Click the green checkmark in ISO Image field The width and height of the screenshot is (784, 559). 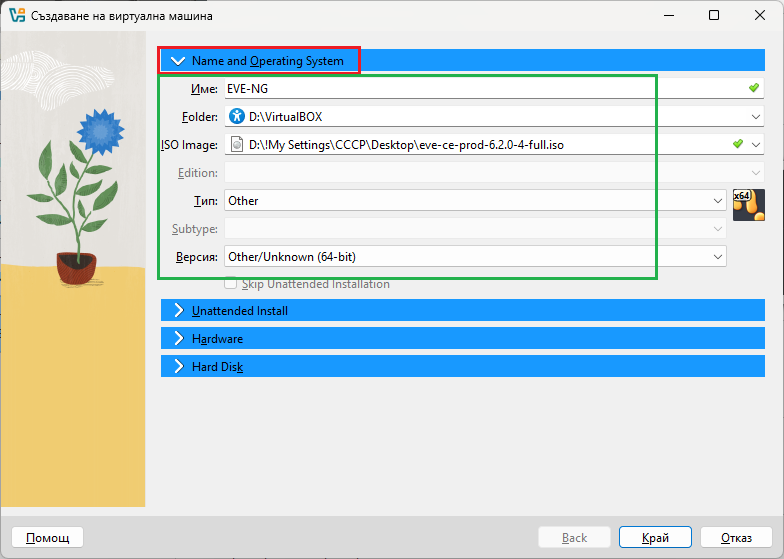(x=738, y=144)
